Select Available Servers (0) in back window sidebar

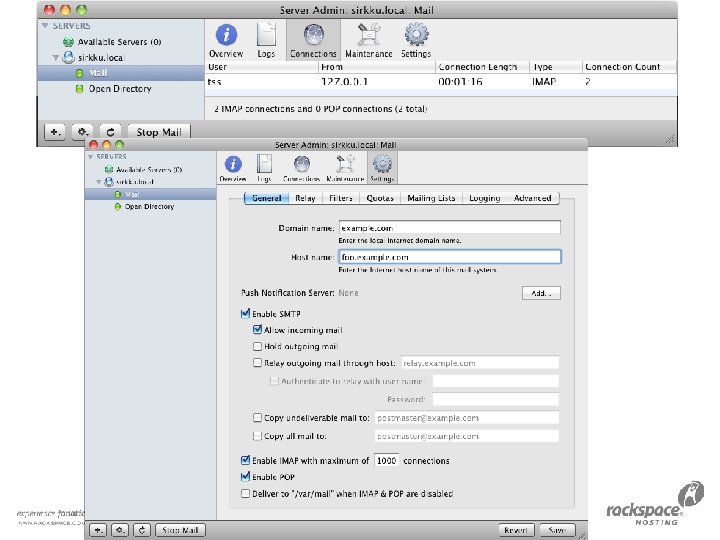(119, 42)
